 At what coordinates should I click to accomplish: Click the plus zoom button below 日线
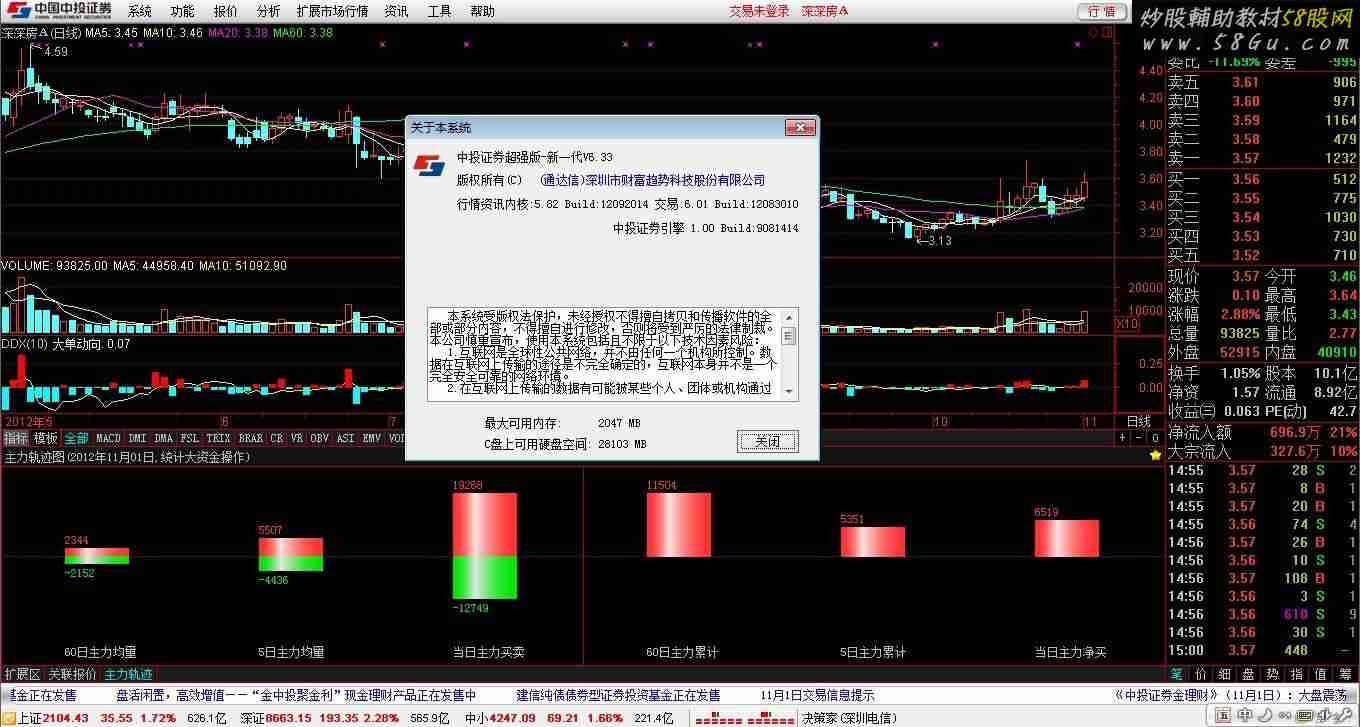click(x=1122, y=438)
